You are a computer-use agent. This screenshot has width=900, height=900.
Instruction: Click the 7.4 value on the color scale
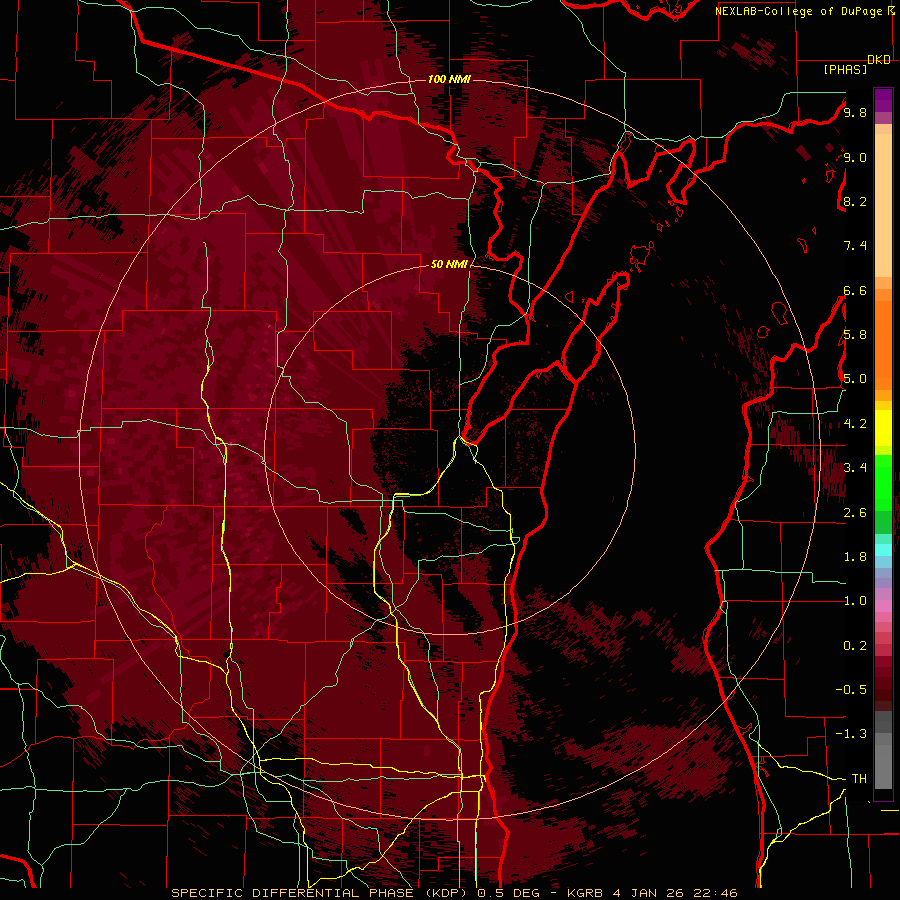click(855, 246)
